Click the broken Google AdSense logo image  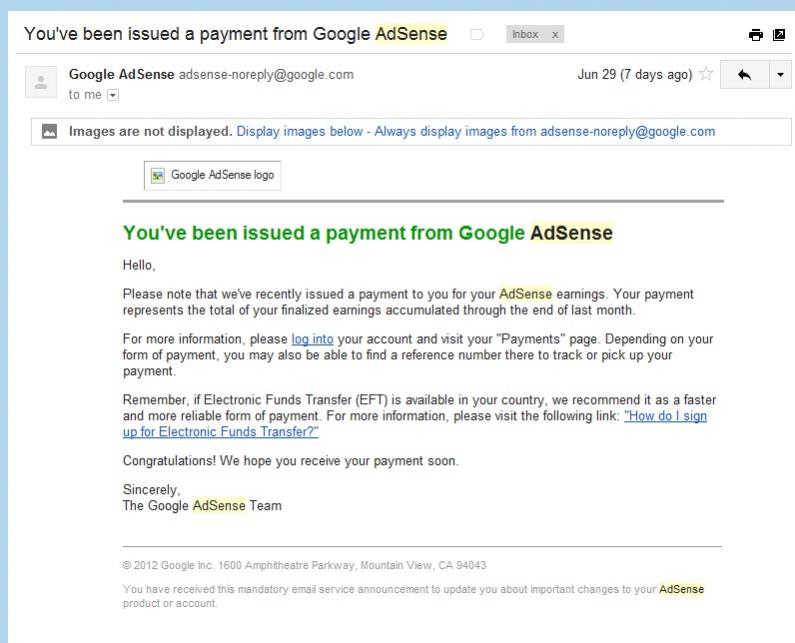(x=212, y=175)
